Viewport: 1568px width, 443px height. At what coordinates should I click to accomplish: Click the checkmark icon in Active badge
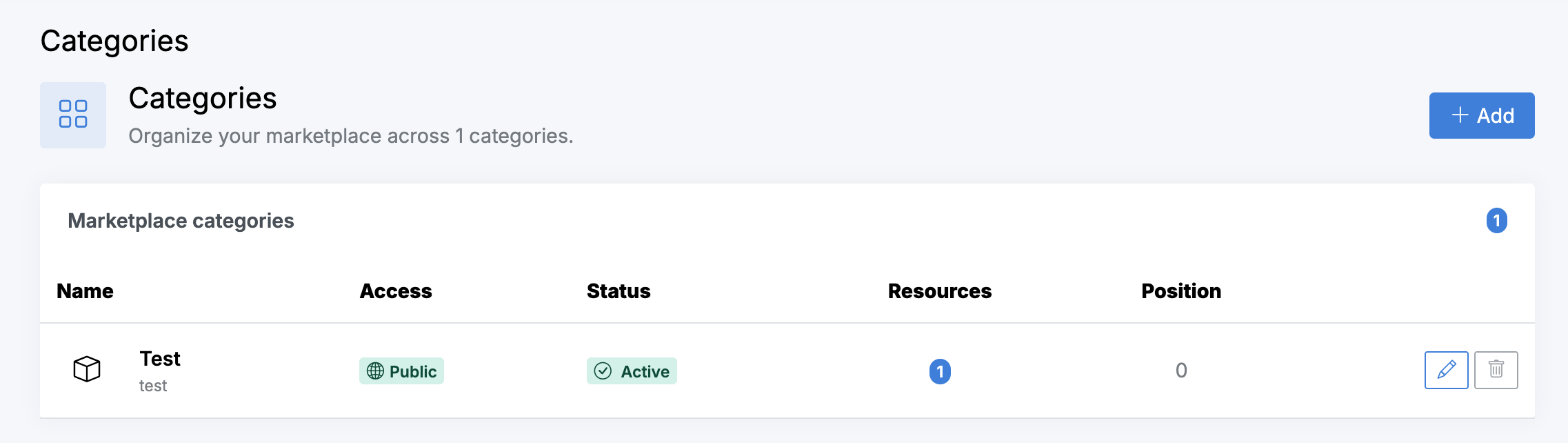pyautogui.click(x=603, y=371)
